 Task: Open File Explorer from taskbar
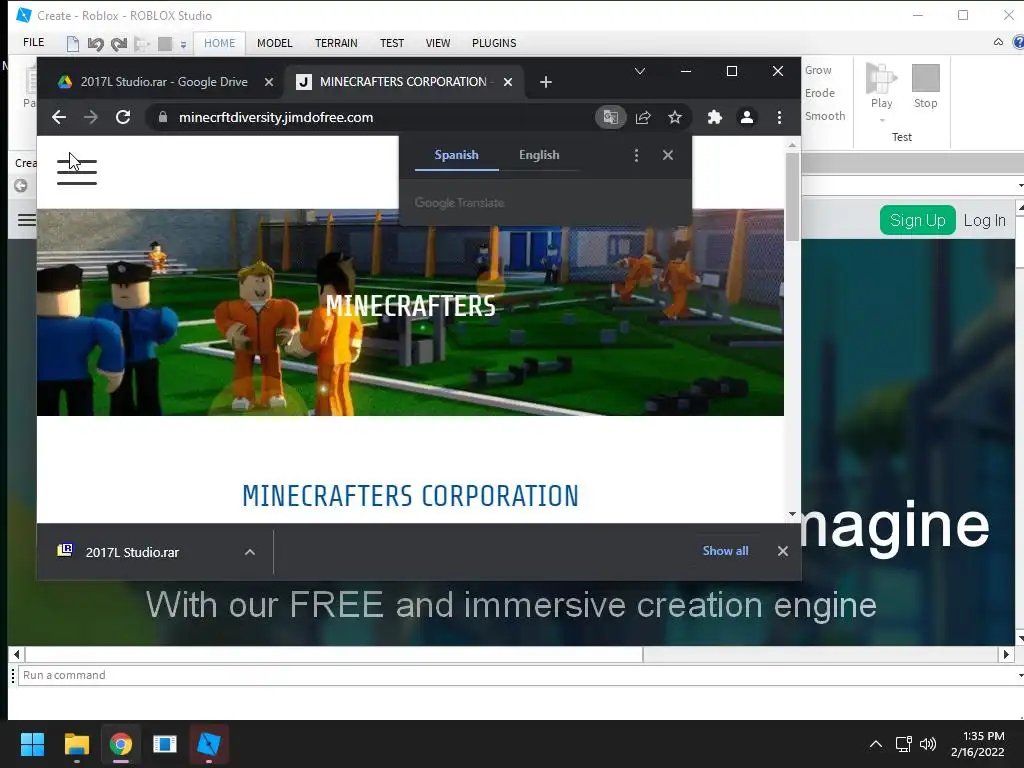coord(76,744)
